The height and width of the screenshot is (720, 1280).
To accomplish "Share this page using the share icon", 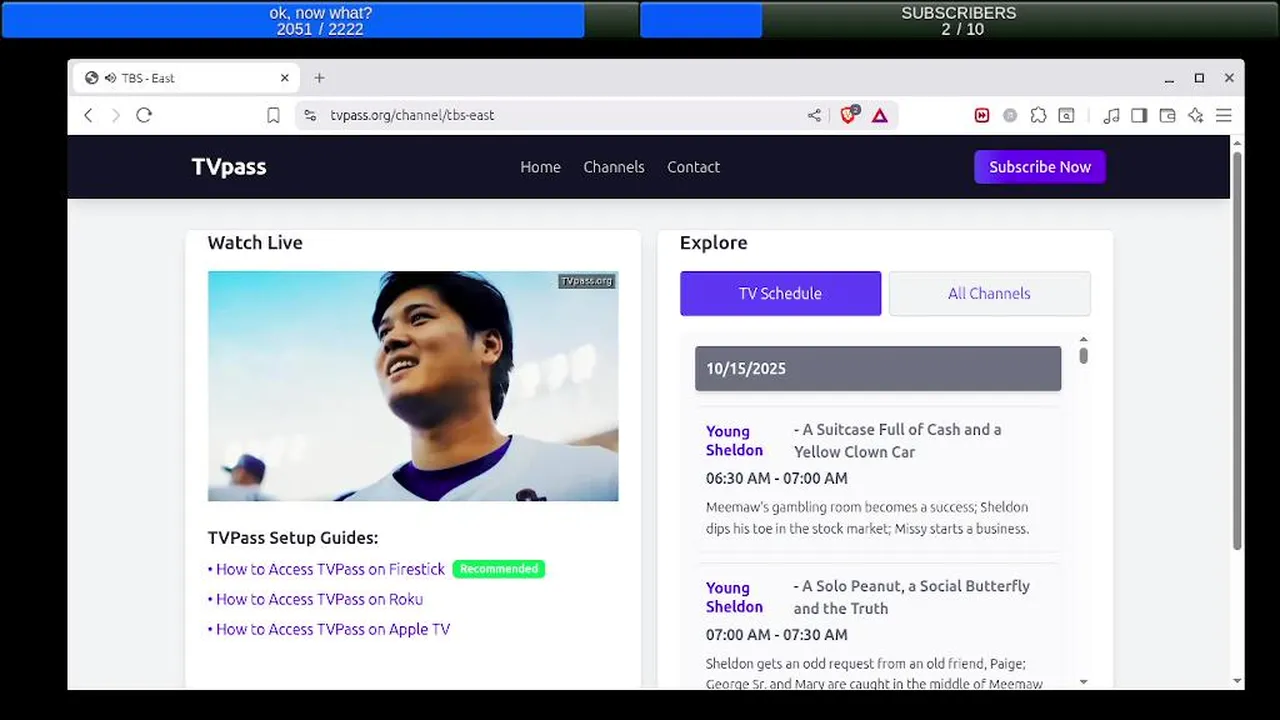I will (x=814, y=116).
